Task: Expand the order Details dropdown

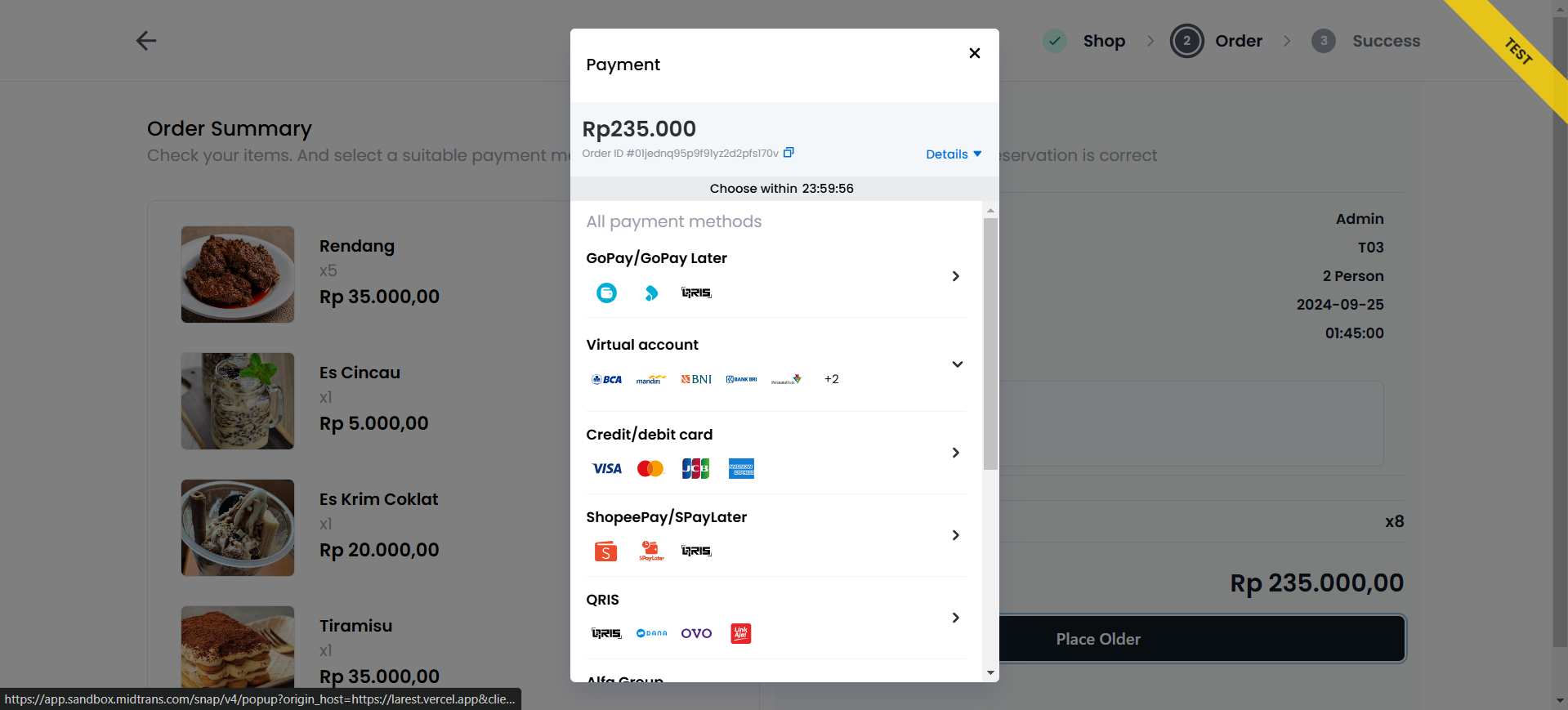Action: coord(953,154)
